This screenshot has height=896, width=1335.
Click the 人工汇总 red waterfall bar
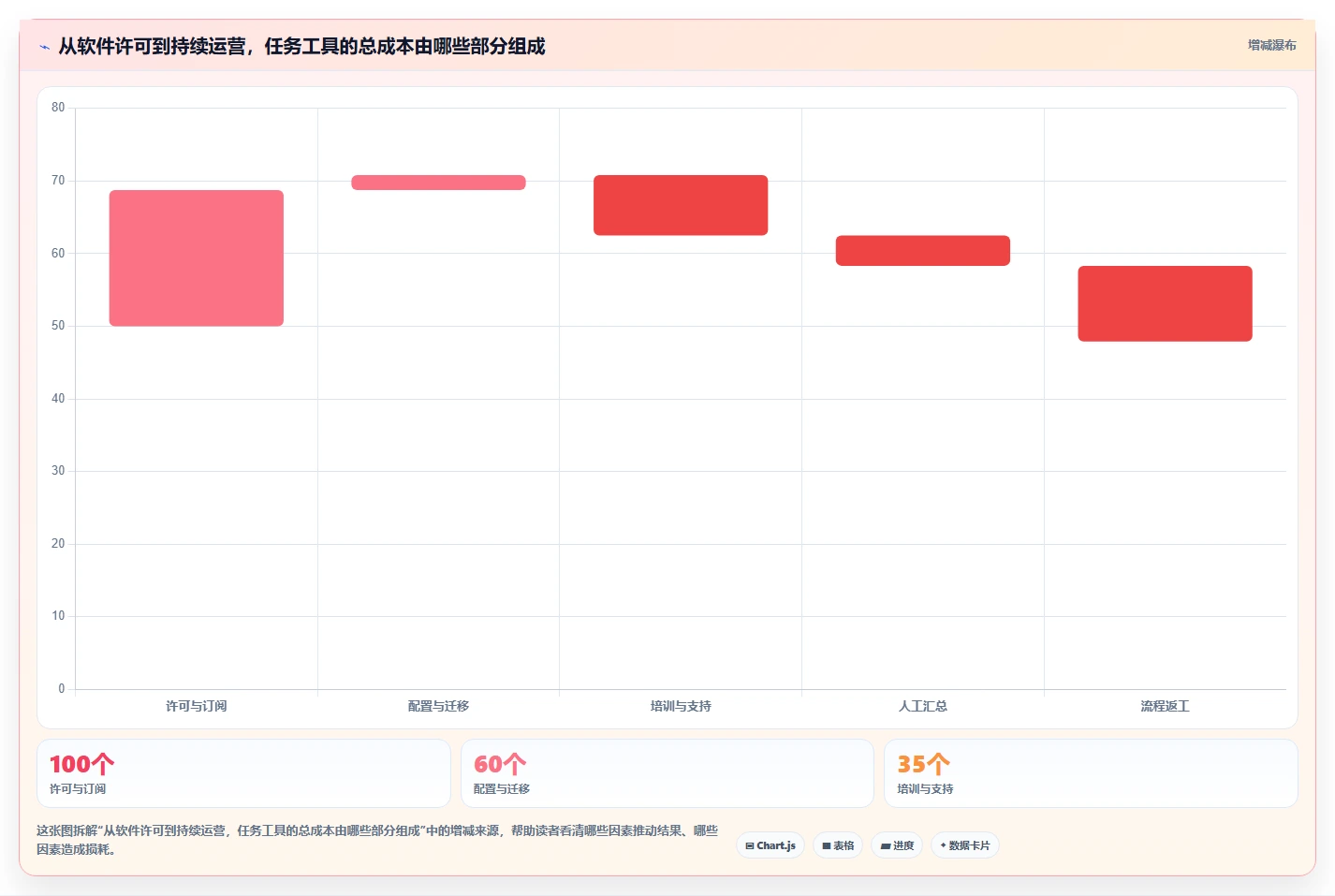(x=923, y=251)
